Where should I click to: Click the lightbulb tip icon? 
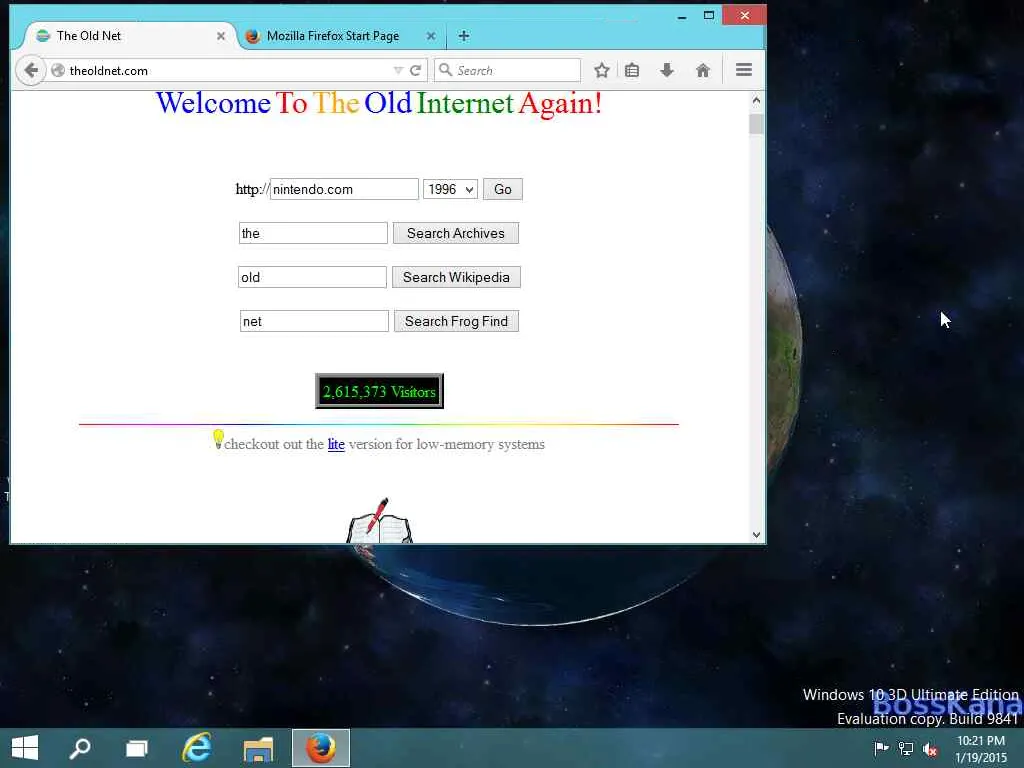[218, 439]
